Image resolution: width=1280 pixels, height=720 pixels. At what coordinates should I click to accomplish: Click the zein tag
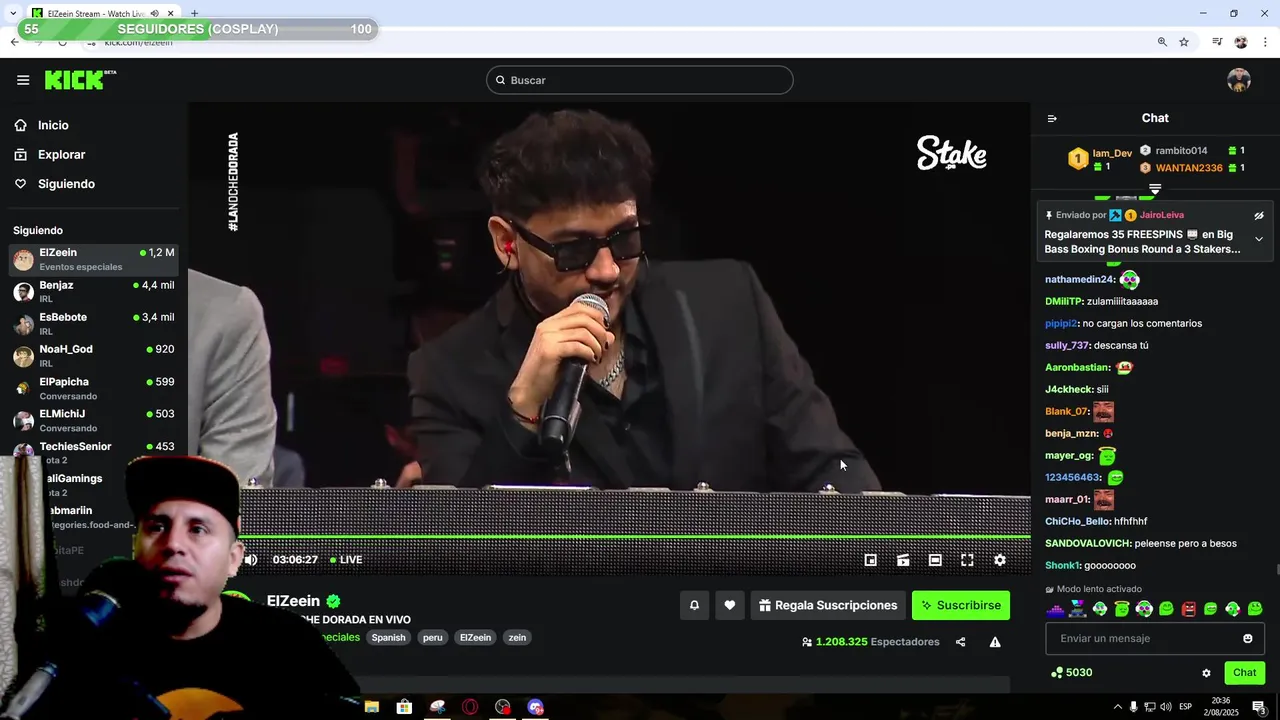click(517, 637)
